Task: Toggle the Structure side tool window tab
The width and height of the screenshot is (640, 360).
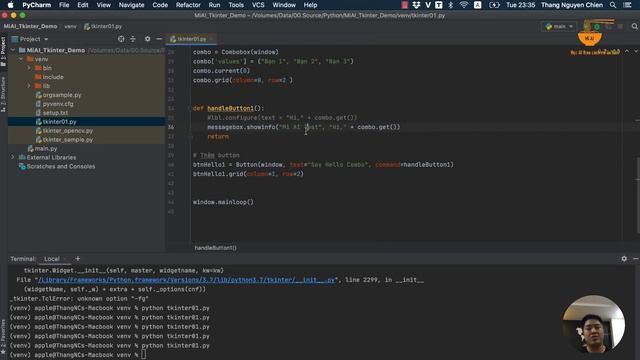Action: 3,95
